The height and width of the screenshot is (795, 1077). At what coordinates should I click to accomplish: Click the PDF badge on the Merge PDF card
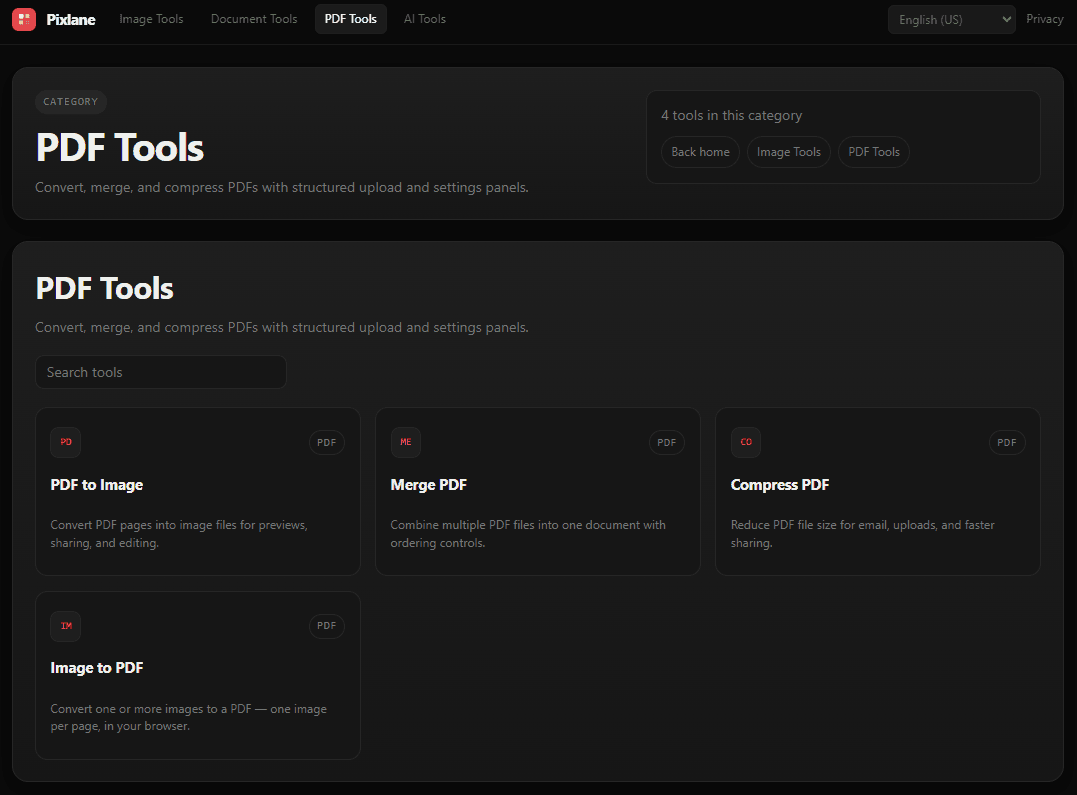[x=666, y=442]
